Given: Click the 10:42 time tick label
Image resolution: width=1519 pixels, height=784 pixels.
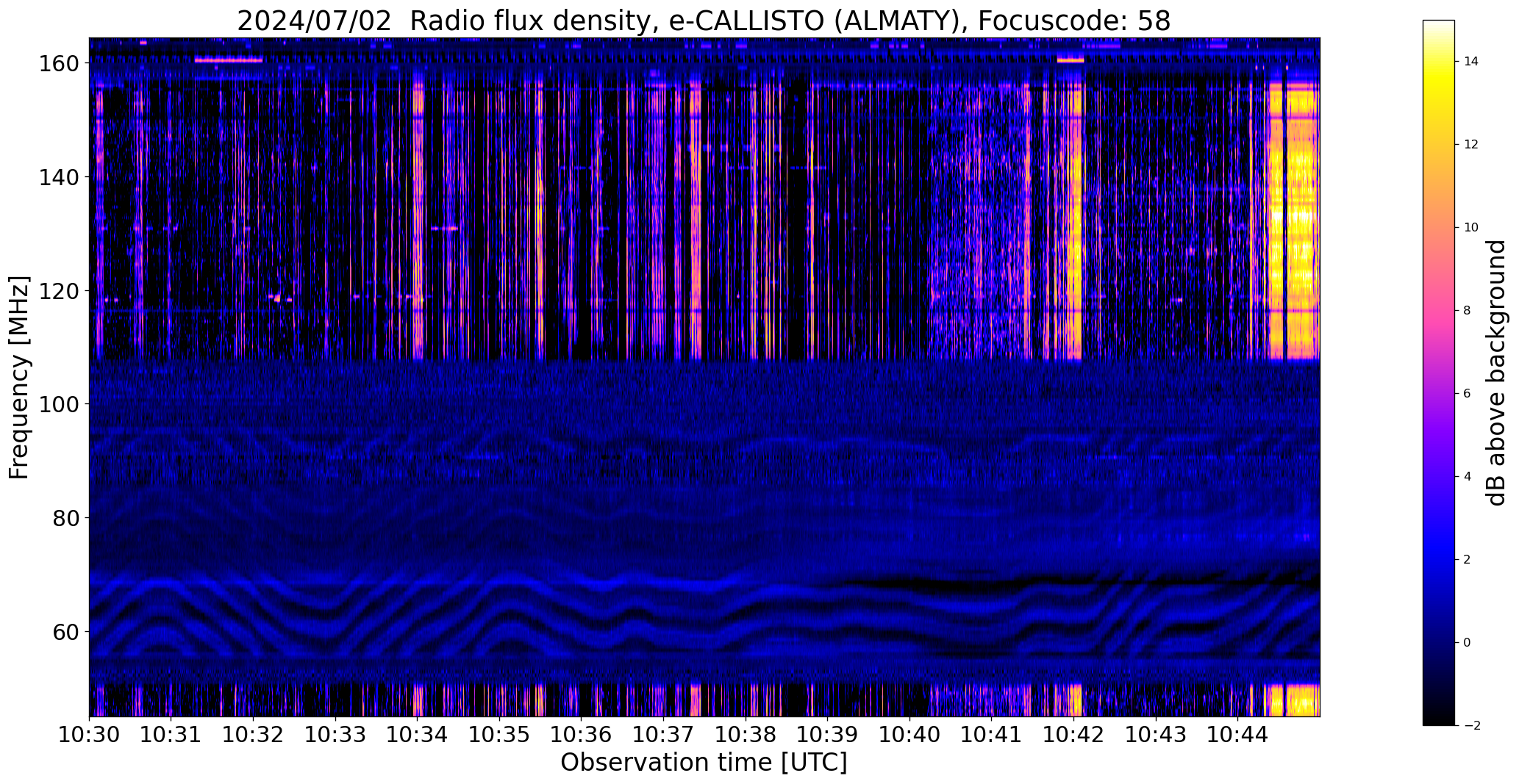Looking at the screenshot, I should (x=1074, y=734).
